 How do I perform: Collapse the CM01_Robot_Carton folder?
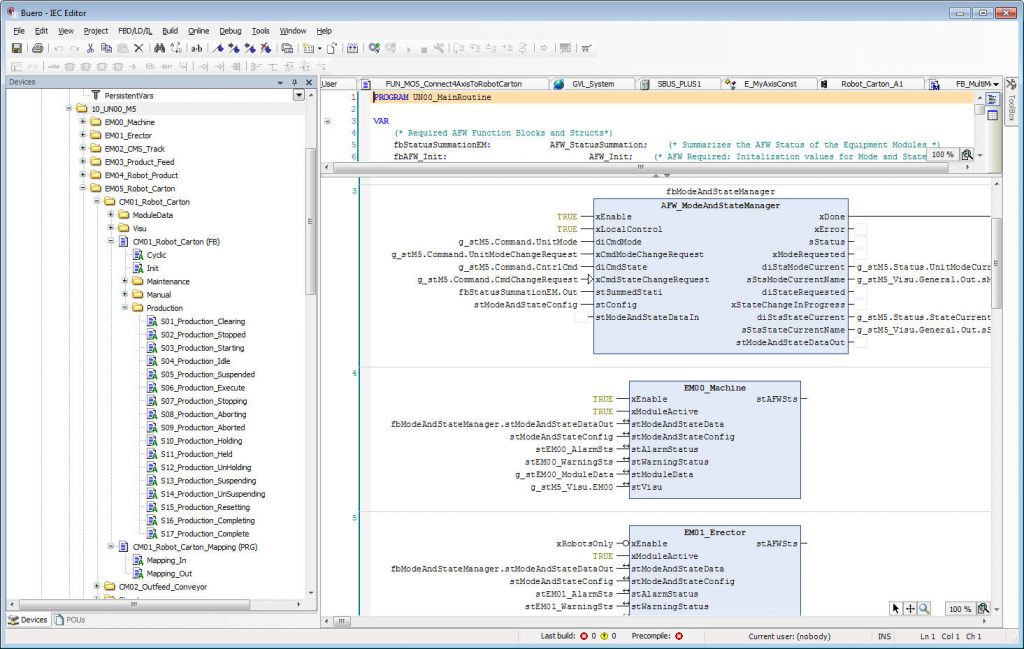[x=96, y=202]
